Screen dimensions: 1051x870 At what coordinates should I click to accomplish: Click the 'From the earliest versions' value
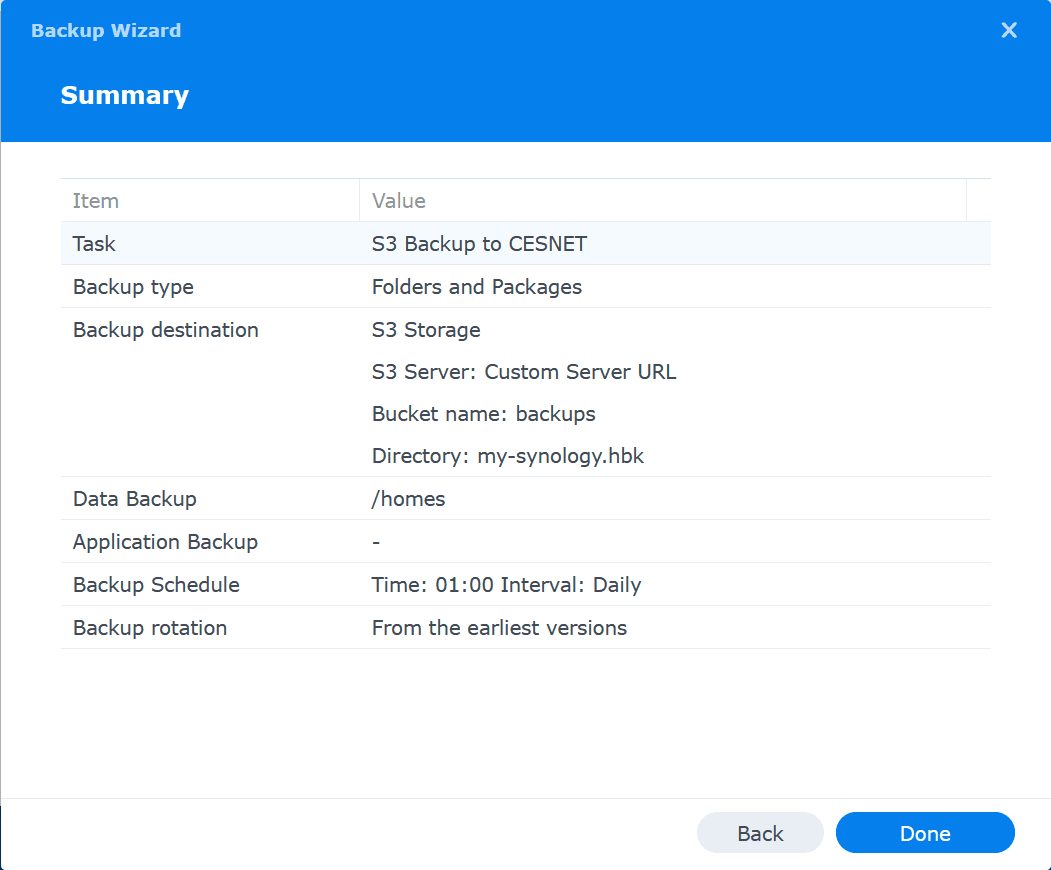pos(499,628)
